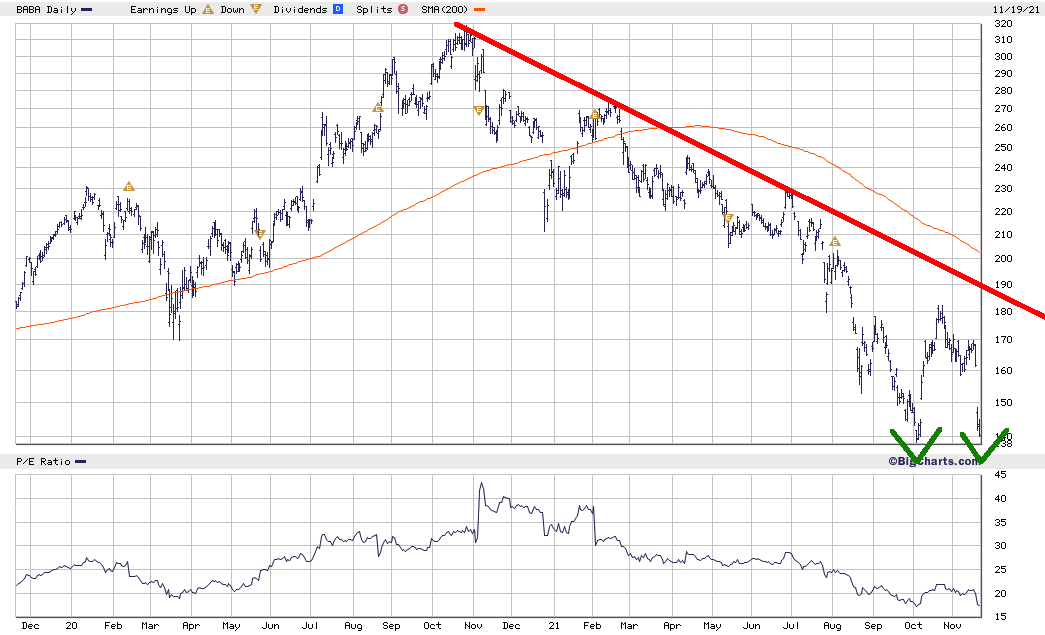Select the red Splits S legend icon
The width and height of the screenshot is (1045, 635).
[403, 9]
